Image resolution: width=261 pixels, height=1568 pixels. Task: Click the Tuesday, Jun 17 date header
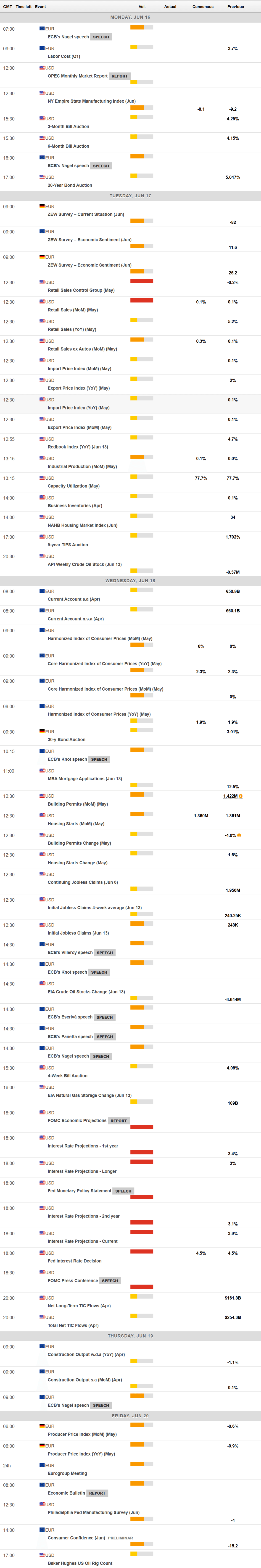point(130,196)
